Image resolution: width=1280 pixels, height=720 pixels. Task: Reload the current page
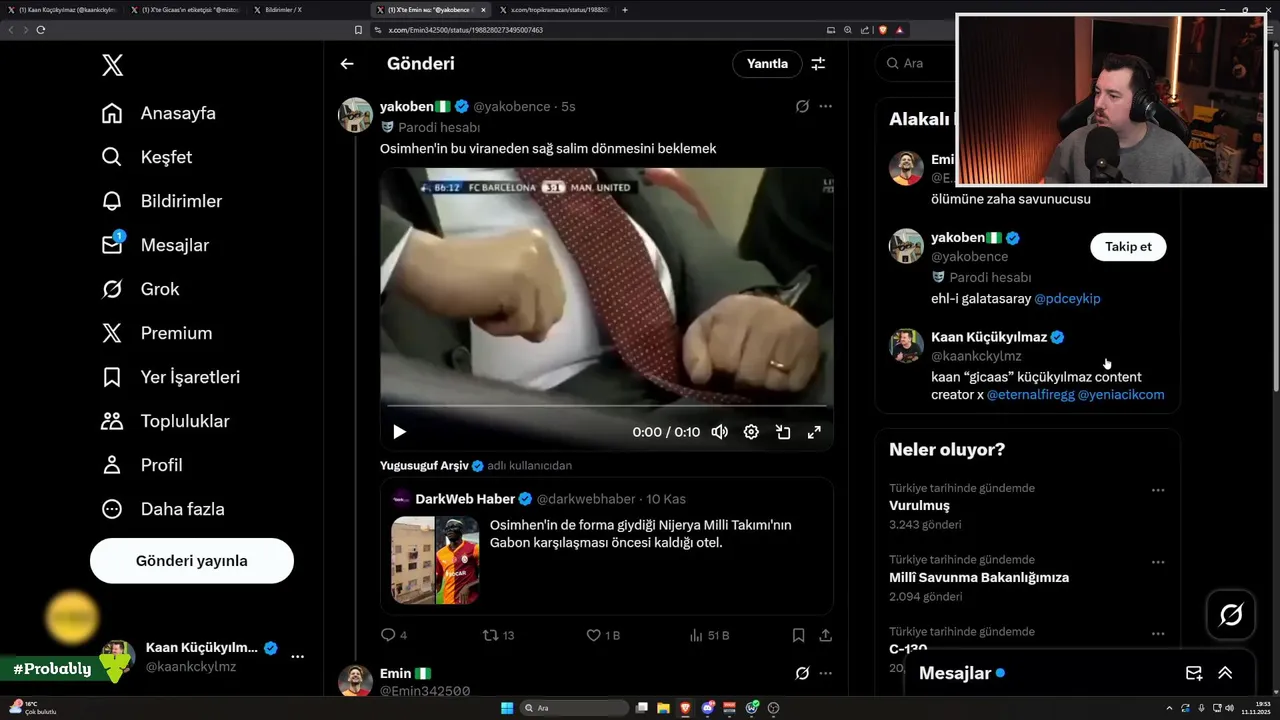pos(41,30)
